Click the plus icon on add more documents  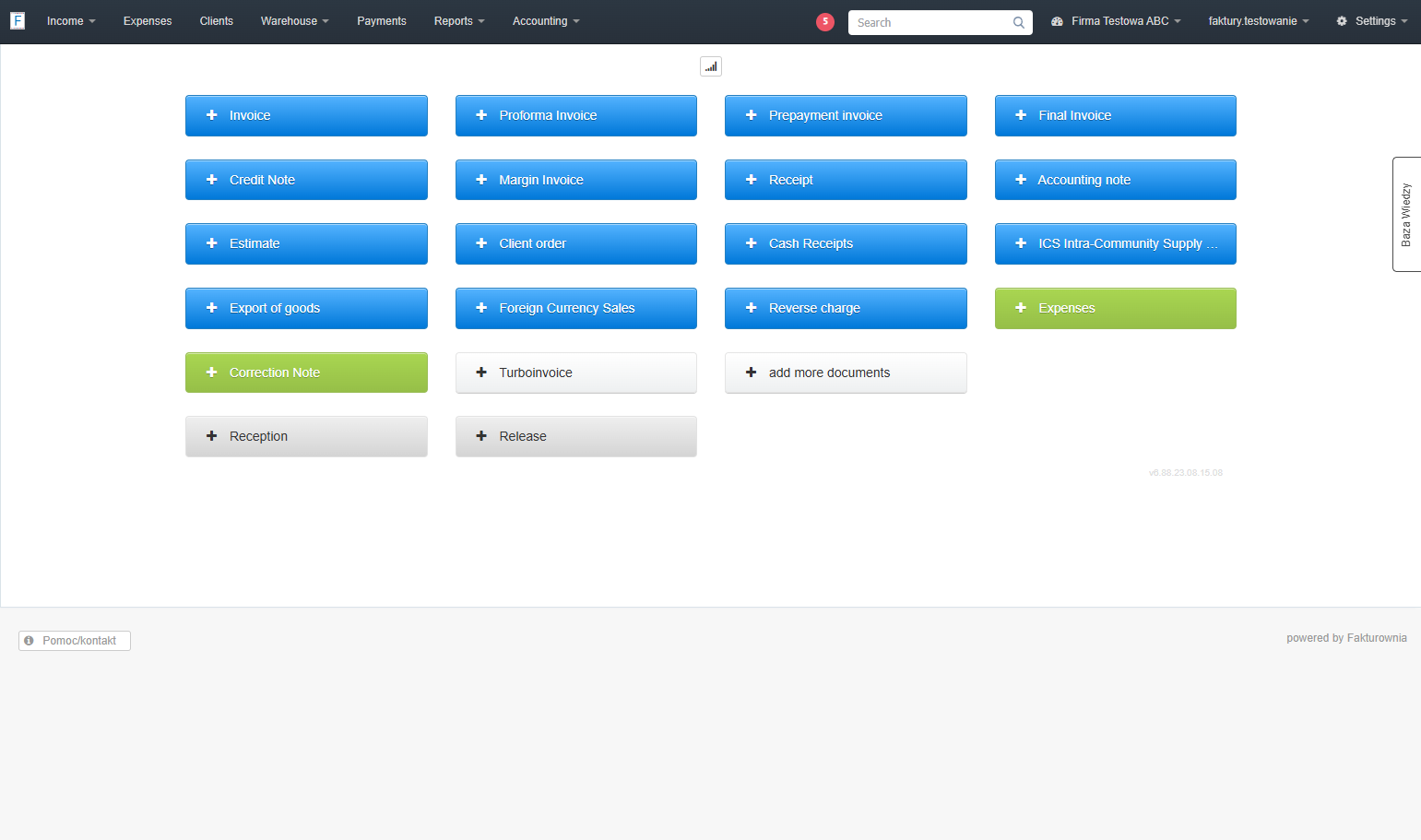(x=751, y=373)
